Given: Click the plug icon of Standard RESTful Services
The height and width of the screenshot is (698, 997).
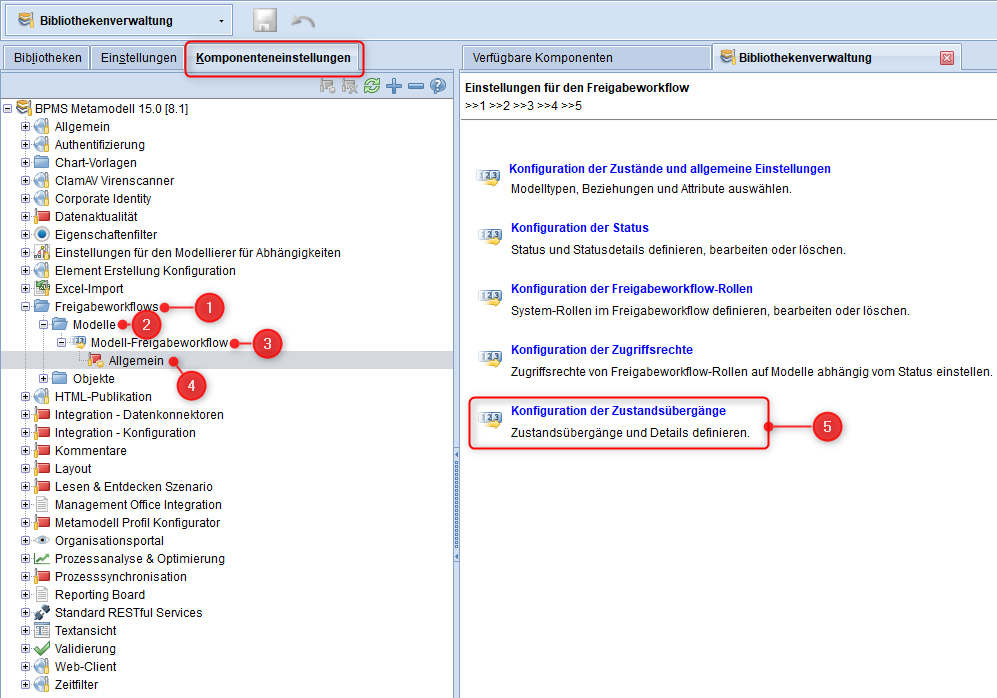Looking at the screenshot, I should 42,612.
